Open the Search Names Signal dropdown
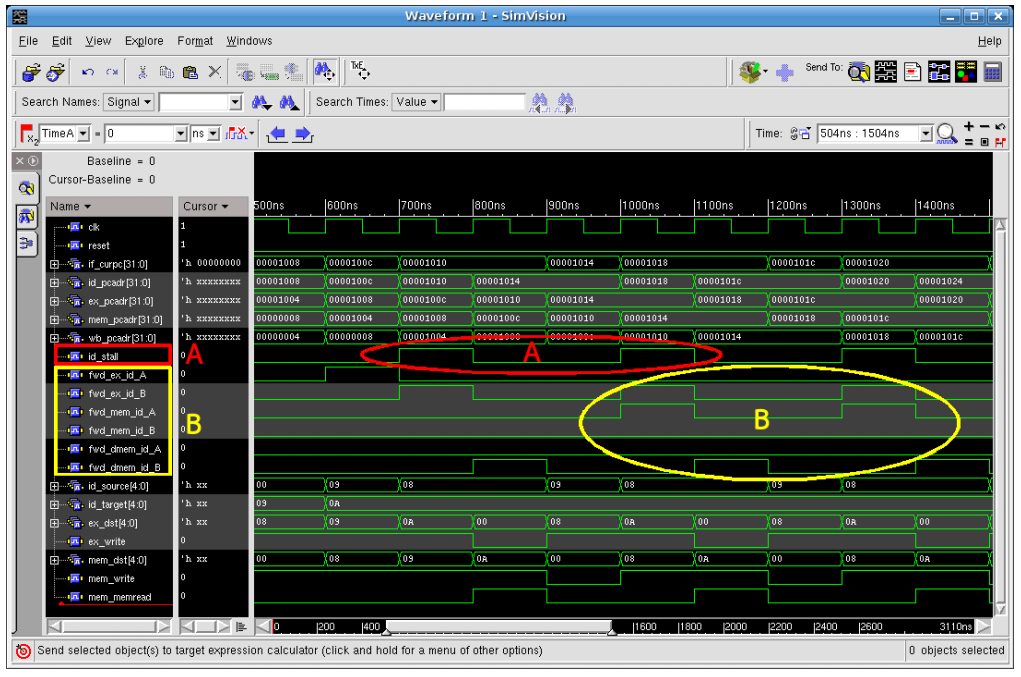 pos(129,102)
